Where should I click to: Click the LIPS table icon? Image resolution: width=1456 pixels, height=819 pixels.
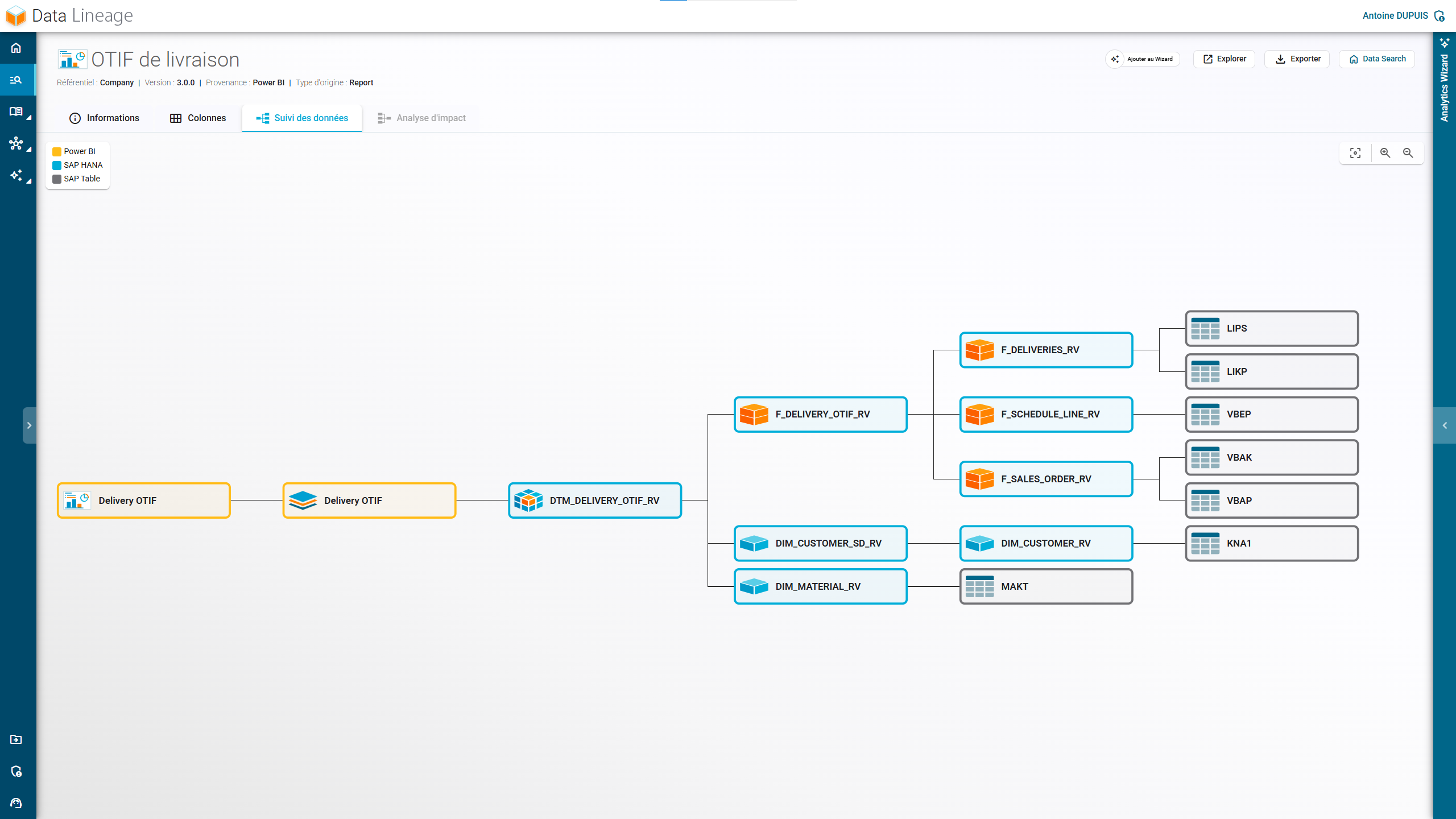point(1205,329)
